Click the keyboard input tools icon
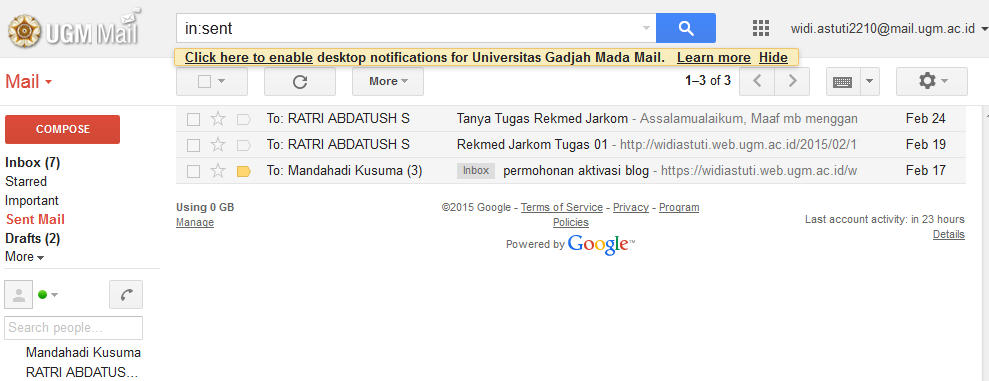The width and height of the screenshot is (989, 381). pyautogui.click(x=843, y=81)
